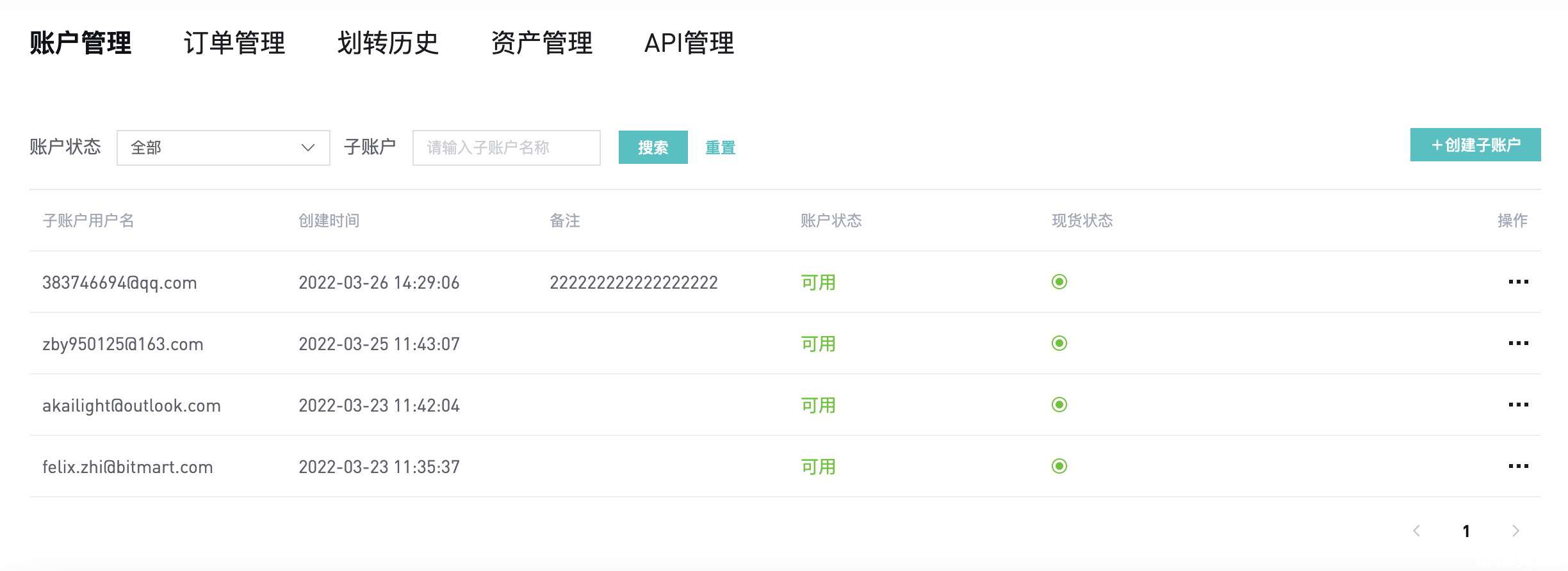Toggle spot status for akailight@outlook.com
The width and height of the screenshot is (1568, 571).
(1059, 405)
